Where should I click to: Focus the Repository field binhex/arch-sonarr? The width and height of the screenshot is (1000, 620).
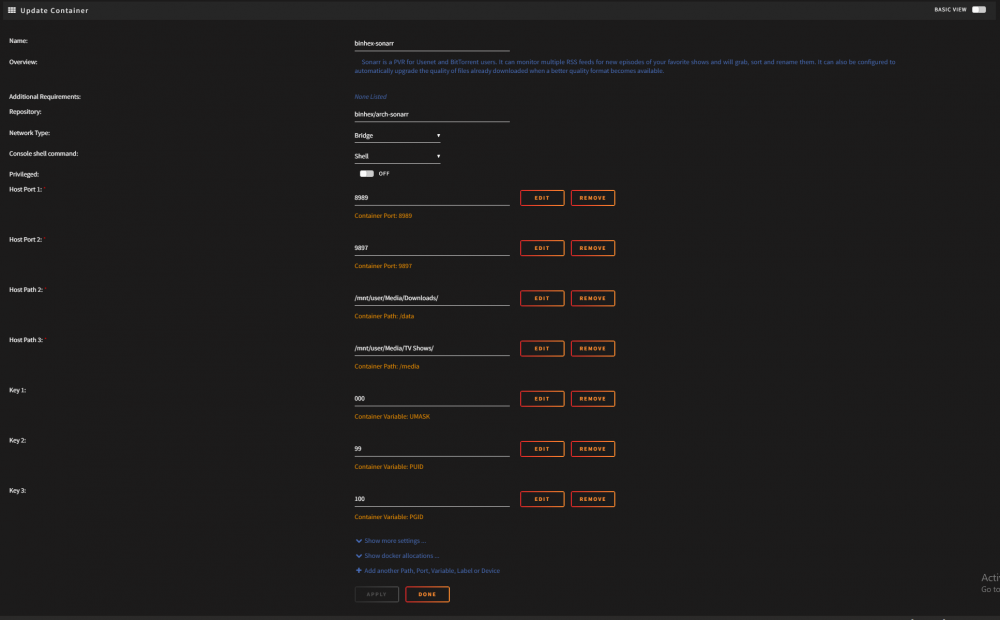tap(432, 114)
